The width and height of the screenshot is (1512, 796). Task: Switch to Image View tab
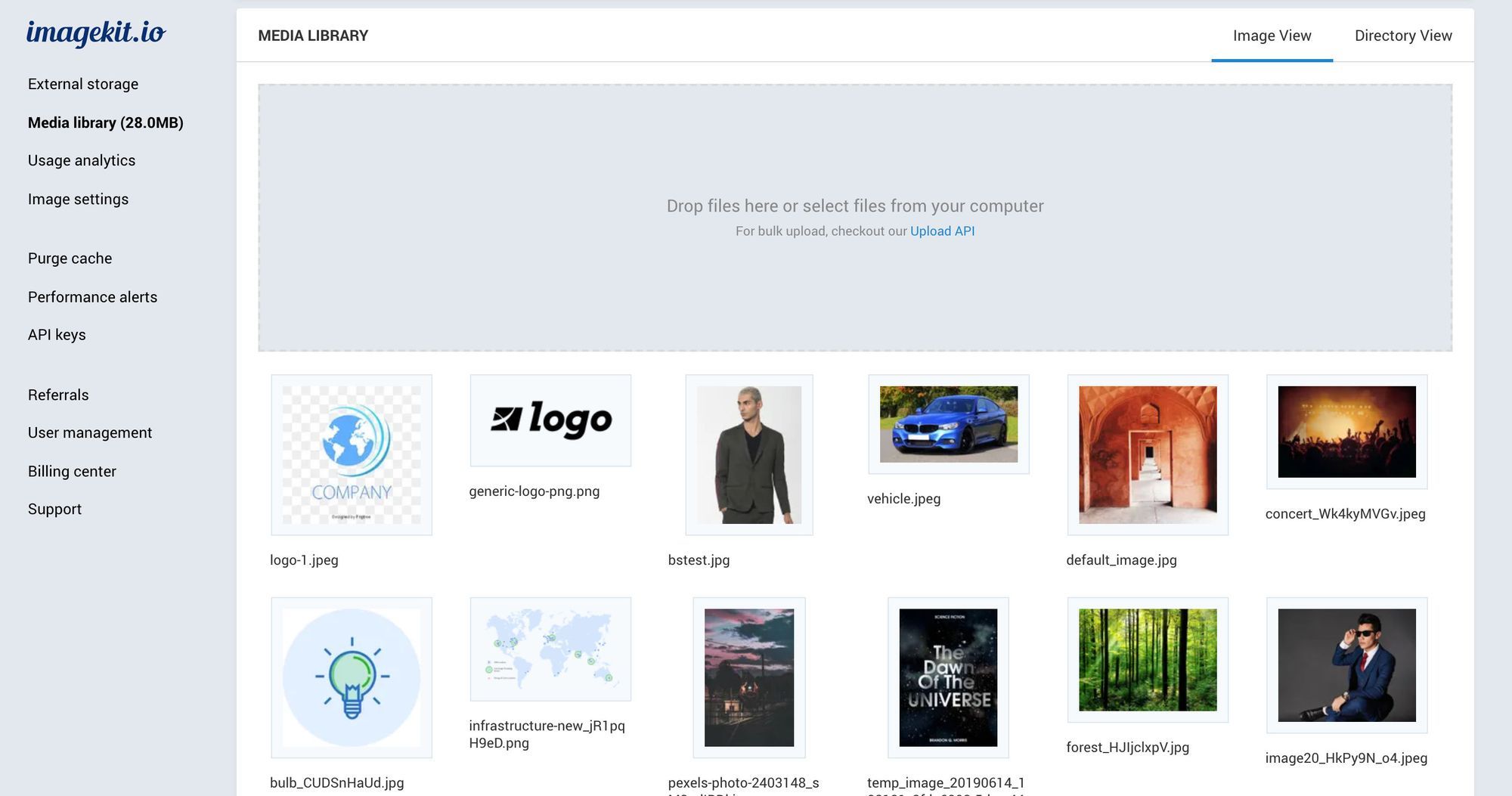pyautogui.click(x=1272, y=36)
